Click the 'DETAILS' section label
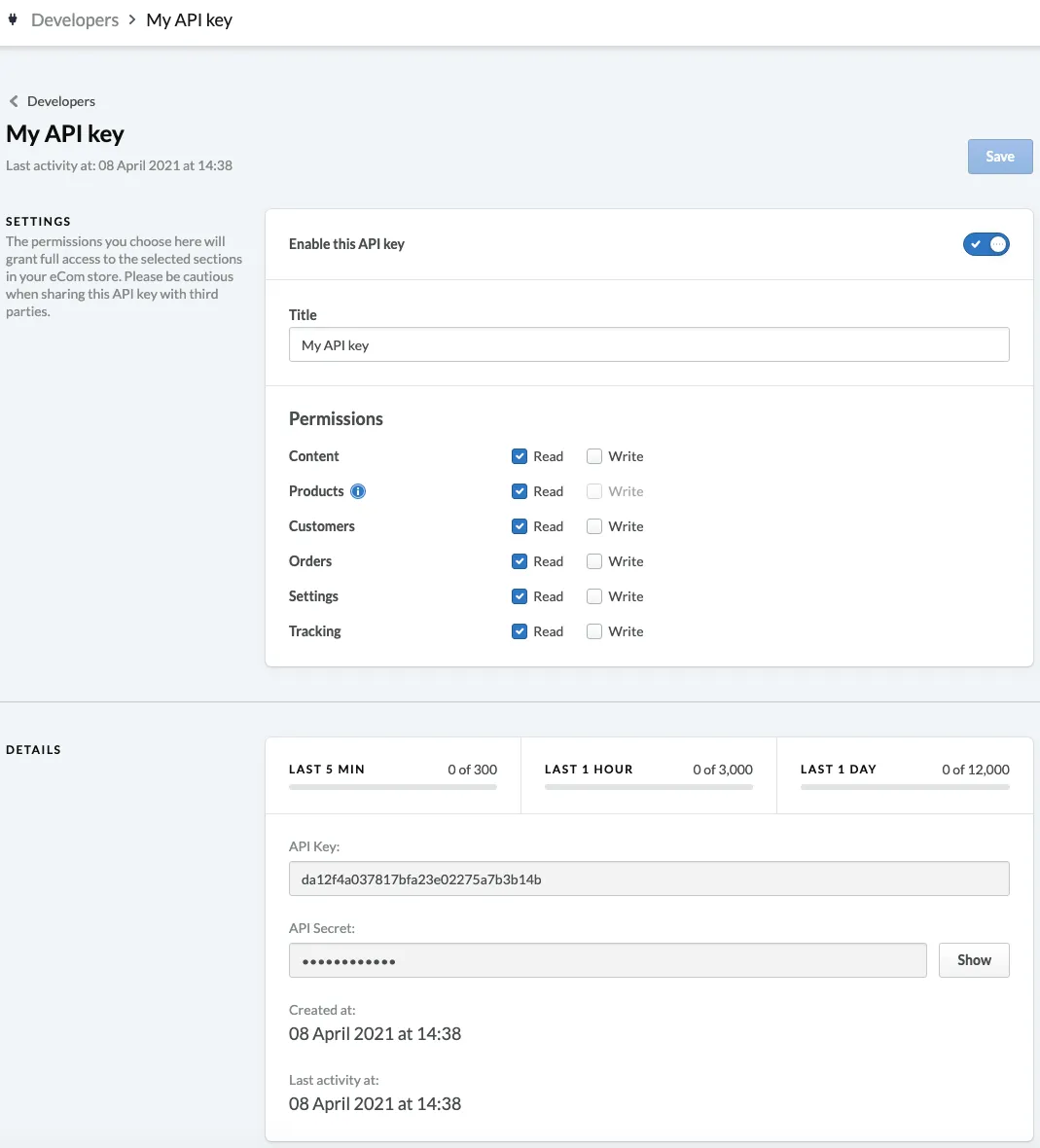The width and height of the screenshot is (1040, 1148). click(34, 750)
